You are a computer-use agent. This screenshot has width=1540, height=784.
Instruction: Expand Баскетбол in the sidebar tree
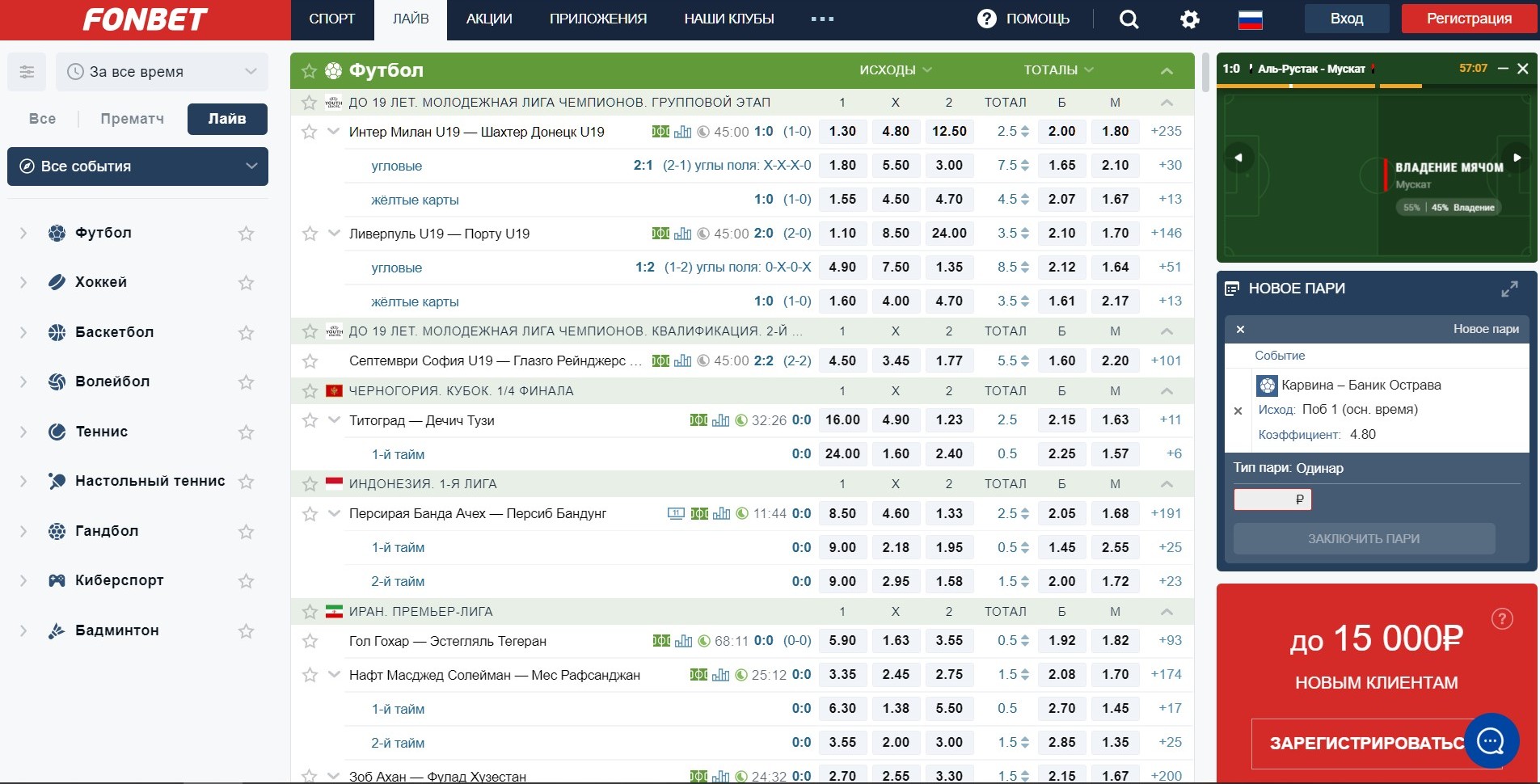coord(23,332)
